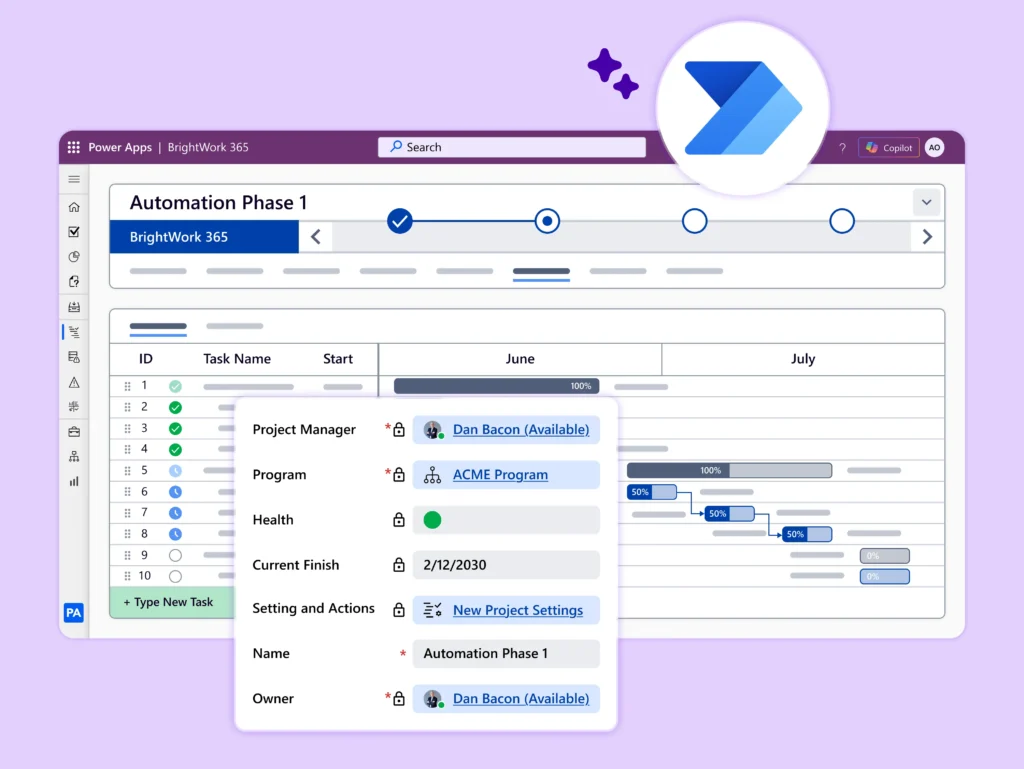Click the green Health indicator dot
The image size is (1024, 769).
432,520
